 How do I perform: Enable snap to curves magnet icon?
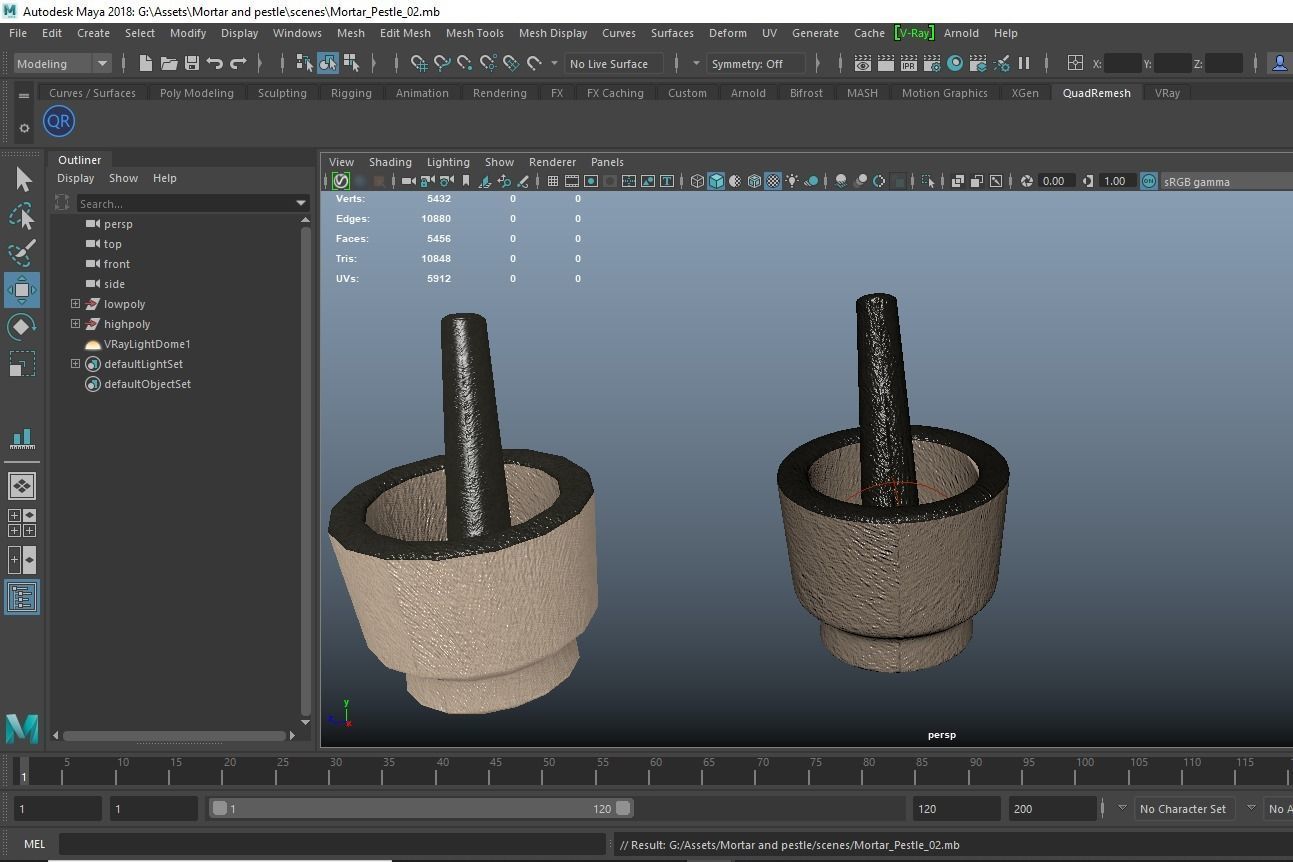click(x=442, y=63)
